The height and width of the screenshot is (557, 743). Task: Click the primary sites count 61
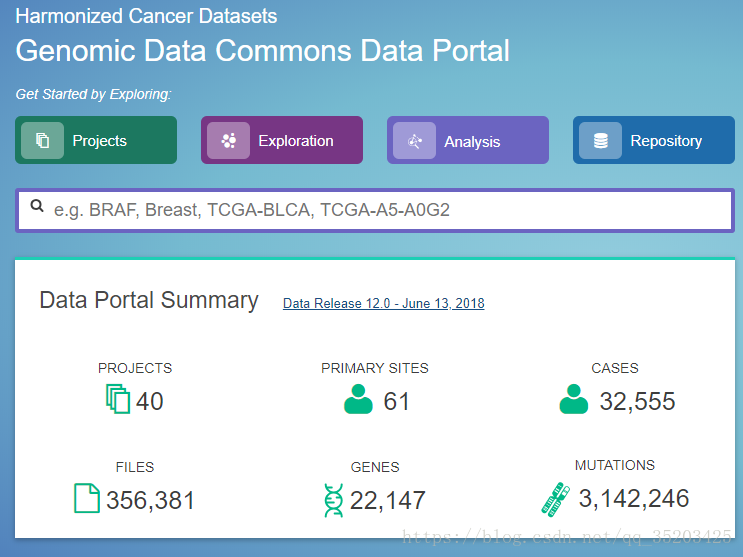(x=396, y=401)
